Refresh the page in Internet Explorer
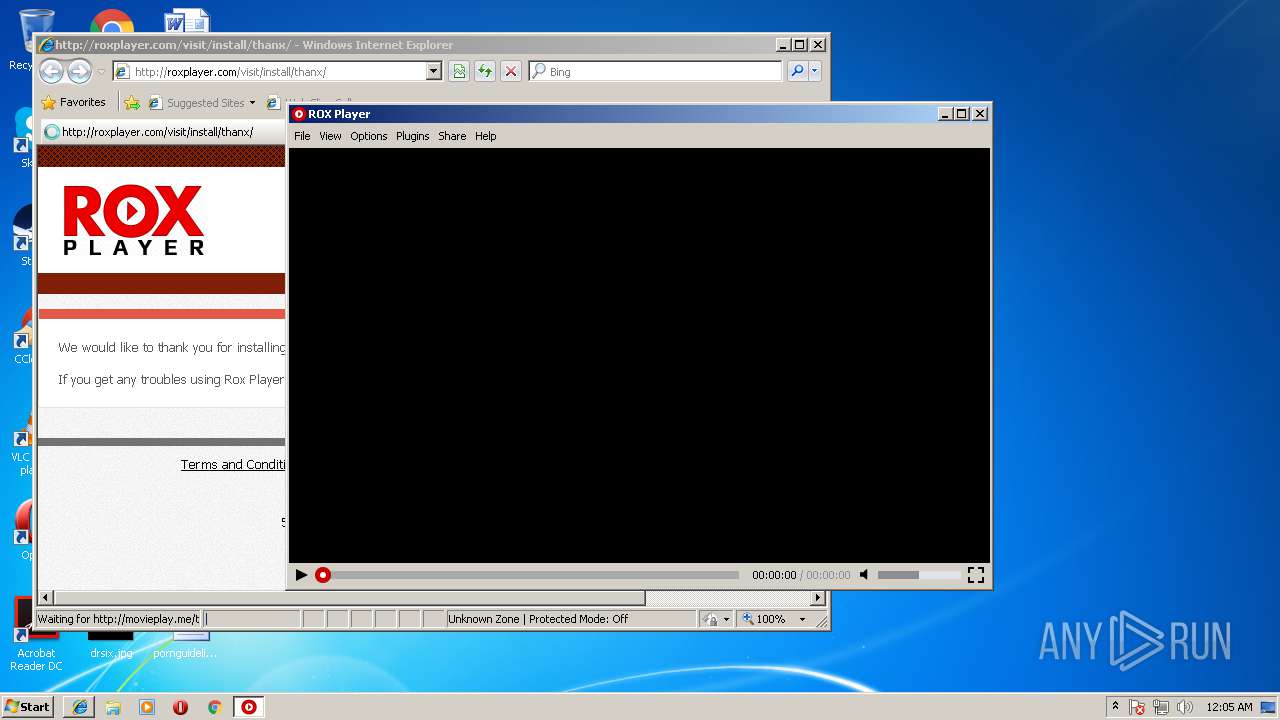This screenshot has width=1280, height=720. click(x=485, y=71)
